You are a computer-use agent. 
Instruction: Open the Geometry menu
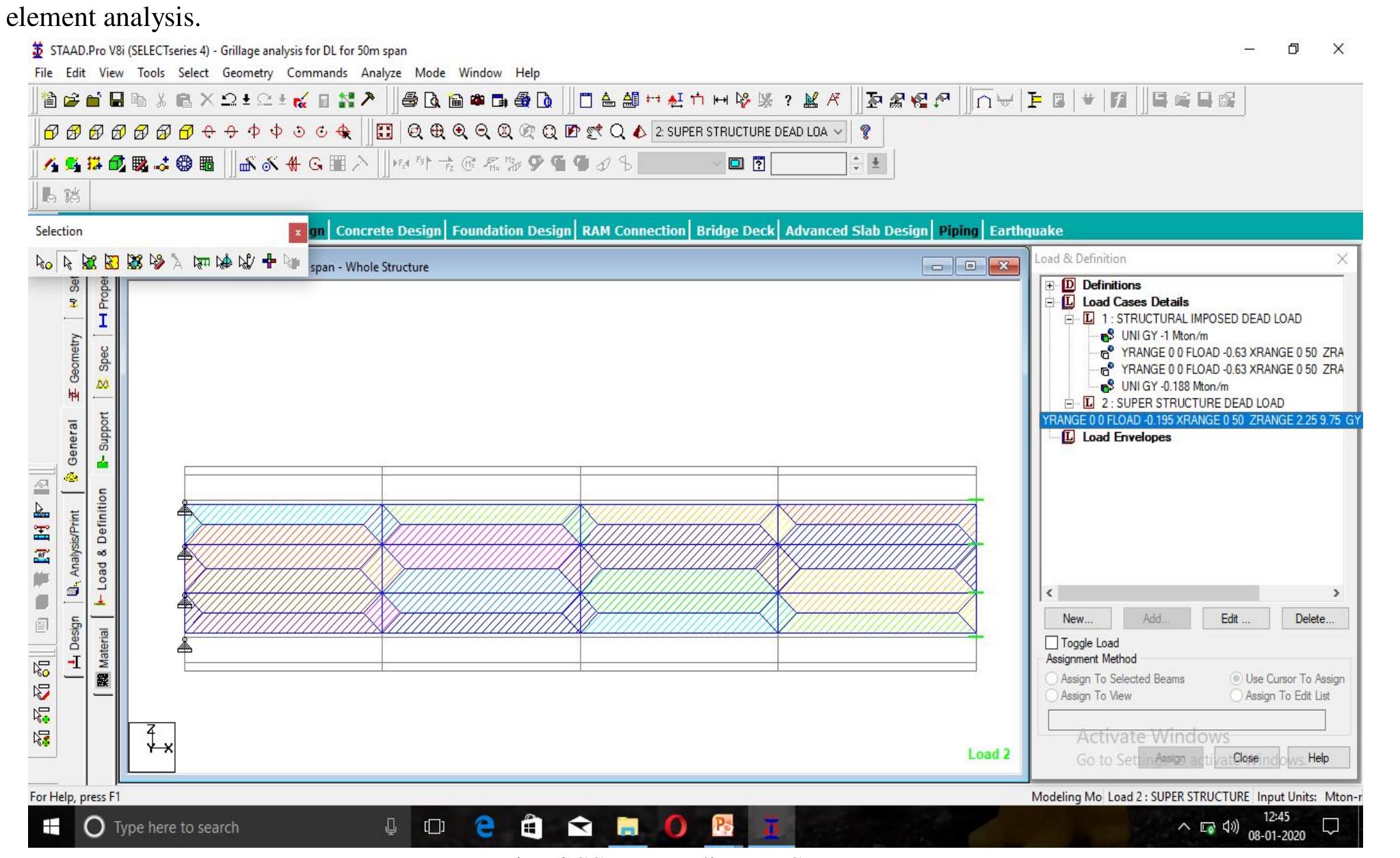pos(248,72)
